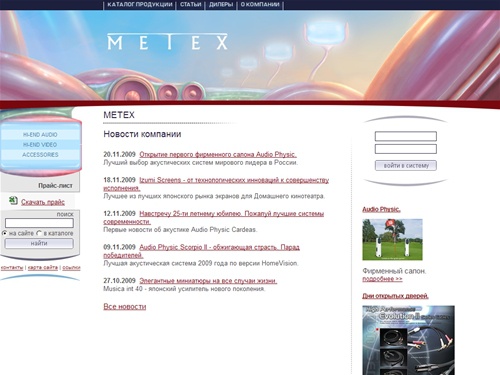Click the Прайс-лист heading
Image resolution: width=500 pixels, height=375 pixels.
click(x=55, y=186)
